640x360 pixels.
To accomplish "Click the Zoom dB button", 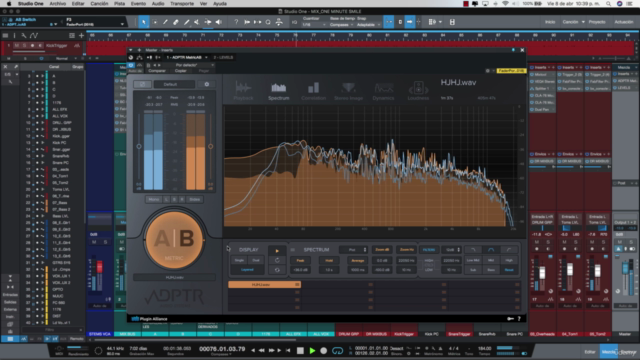I will (382, 250).
